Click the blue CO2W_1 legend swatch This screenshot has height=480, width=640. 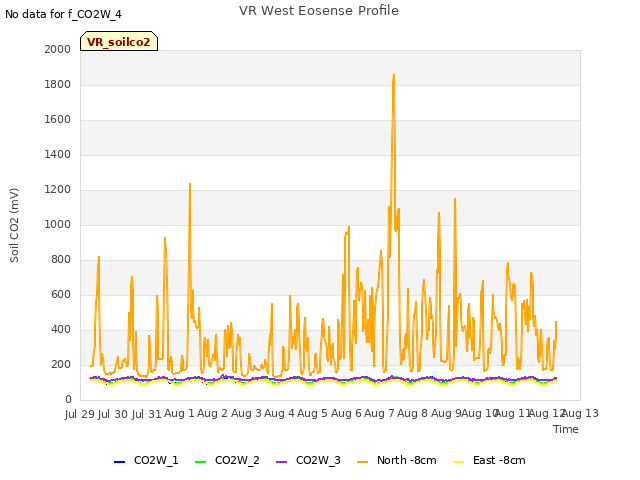click(x=119, y=462)
